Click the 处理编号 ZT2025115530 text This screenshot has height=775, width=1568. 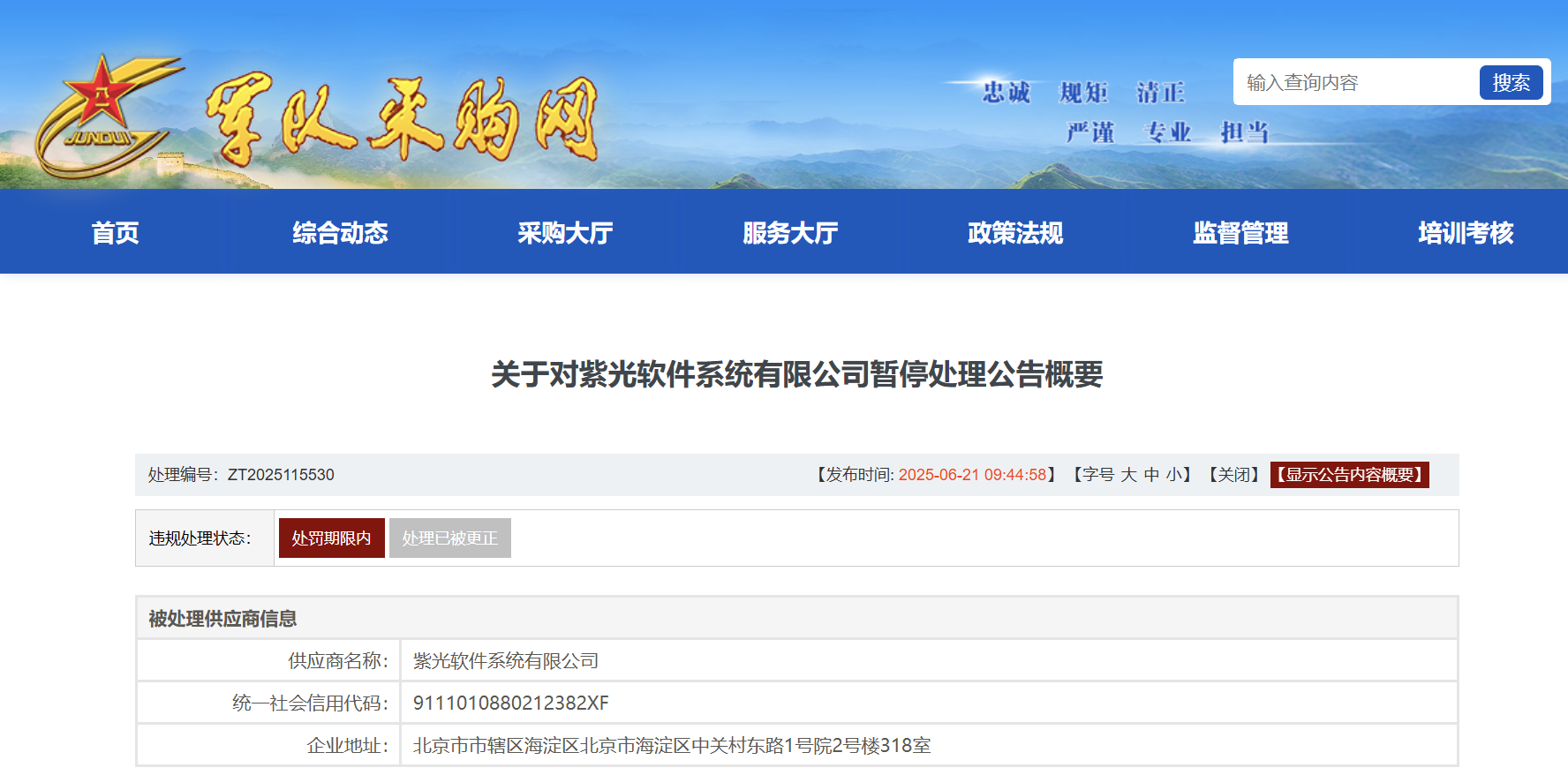coord(241,475)
